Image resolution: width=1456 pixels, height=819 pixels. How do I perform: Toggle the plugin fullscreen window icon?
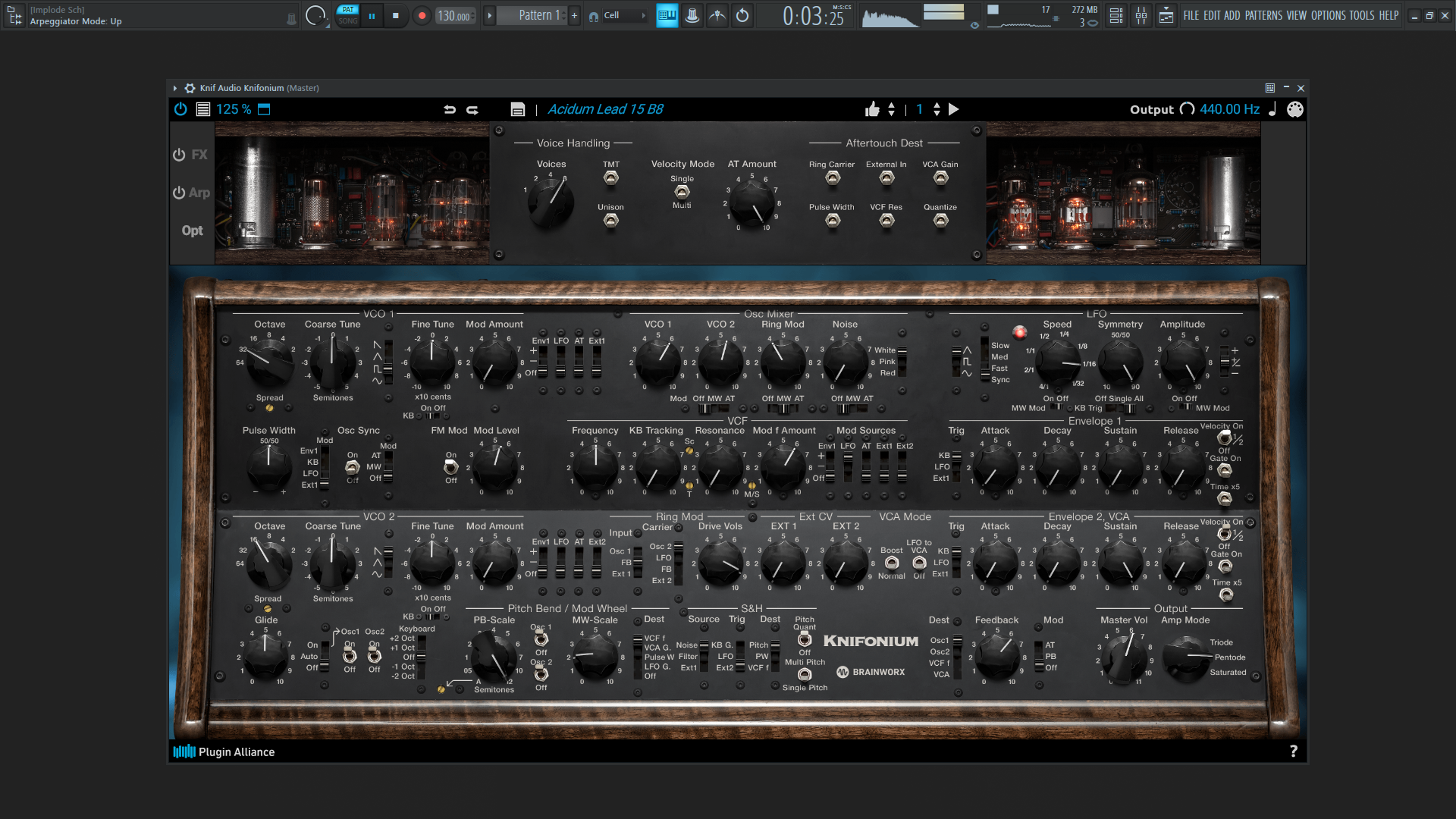coord(264,109)
